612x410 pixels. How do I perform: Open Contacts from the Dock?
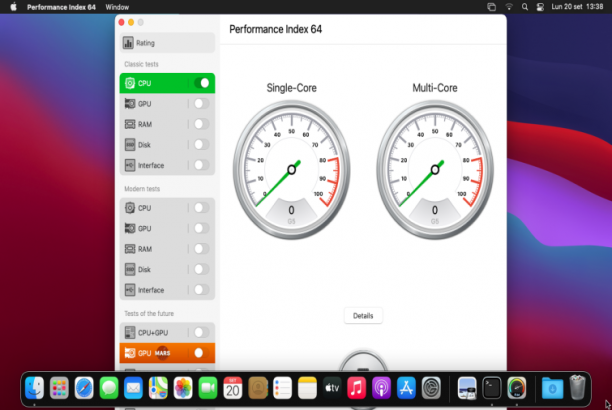click(258, 388)
